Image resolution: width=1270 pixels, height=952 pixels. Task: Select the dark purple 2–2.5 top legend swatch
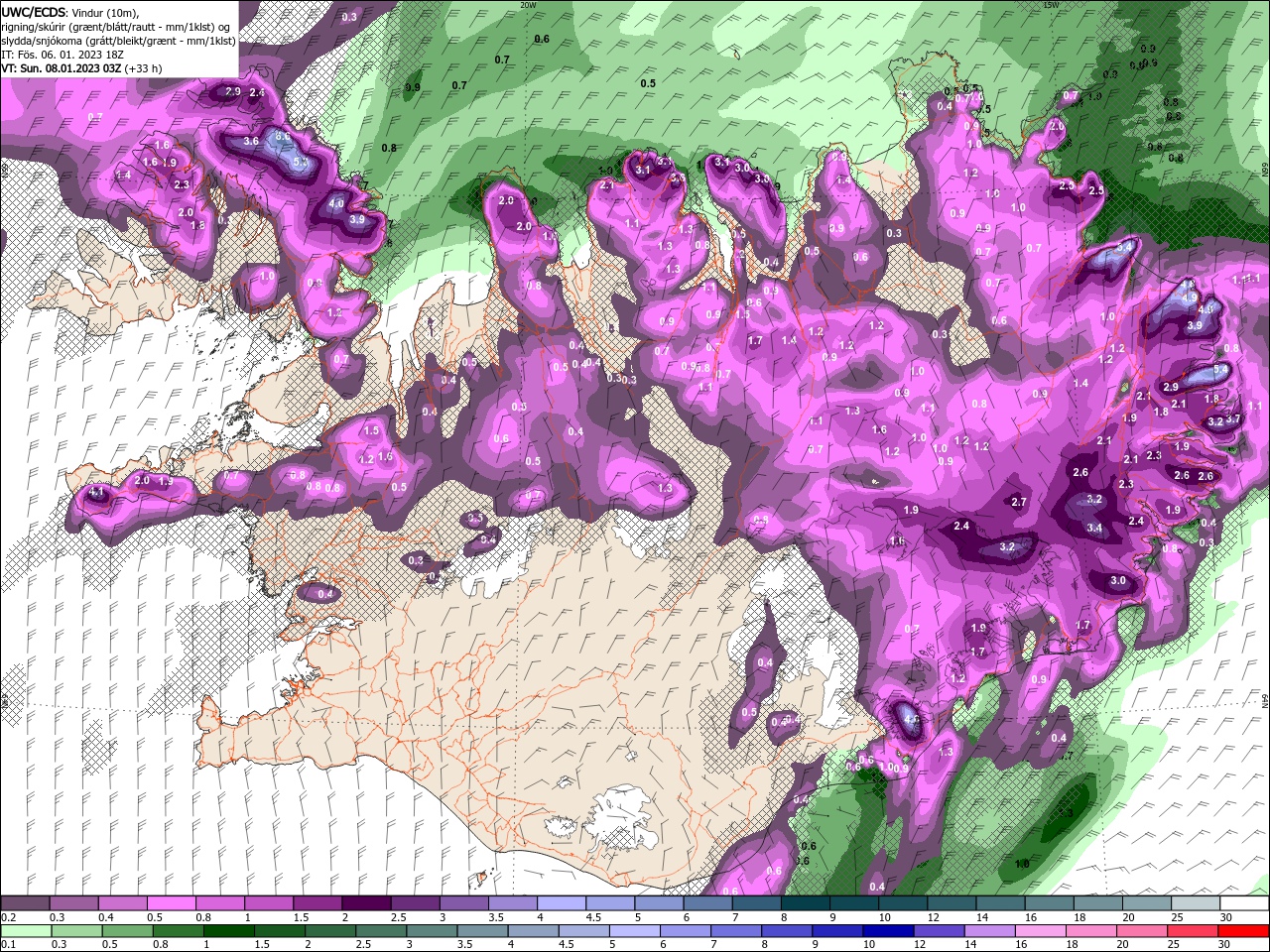365,903
